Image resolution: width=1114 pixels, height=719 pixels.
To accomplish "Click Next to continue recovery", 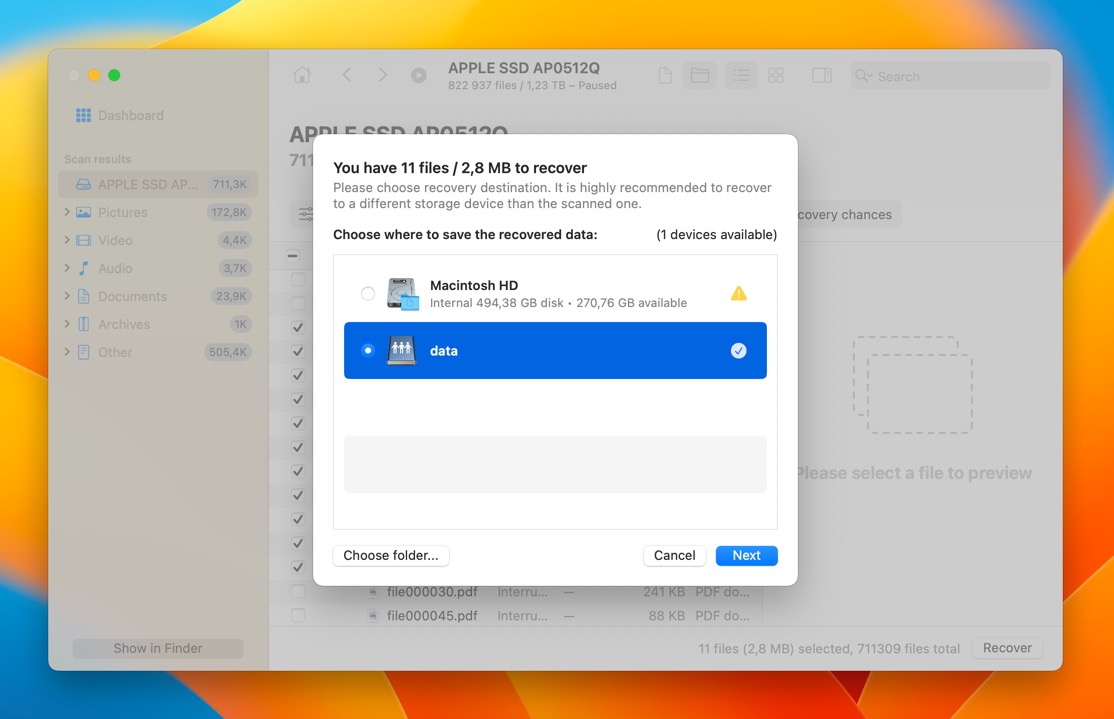I will [x=747, y=556].
